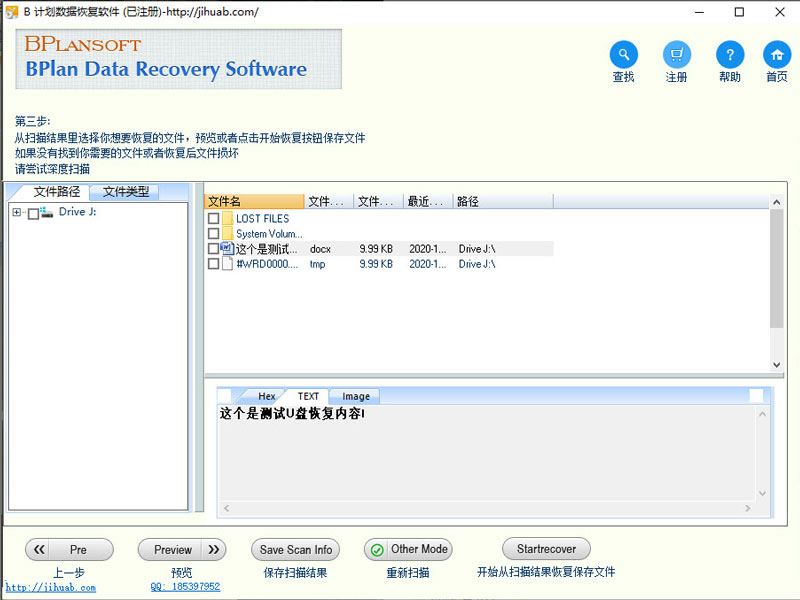The image size is (800, 600).
Task: Open the Hex preview tab
Action: point(266,396)
